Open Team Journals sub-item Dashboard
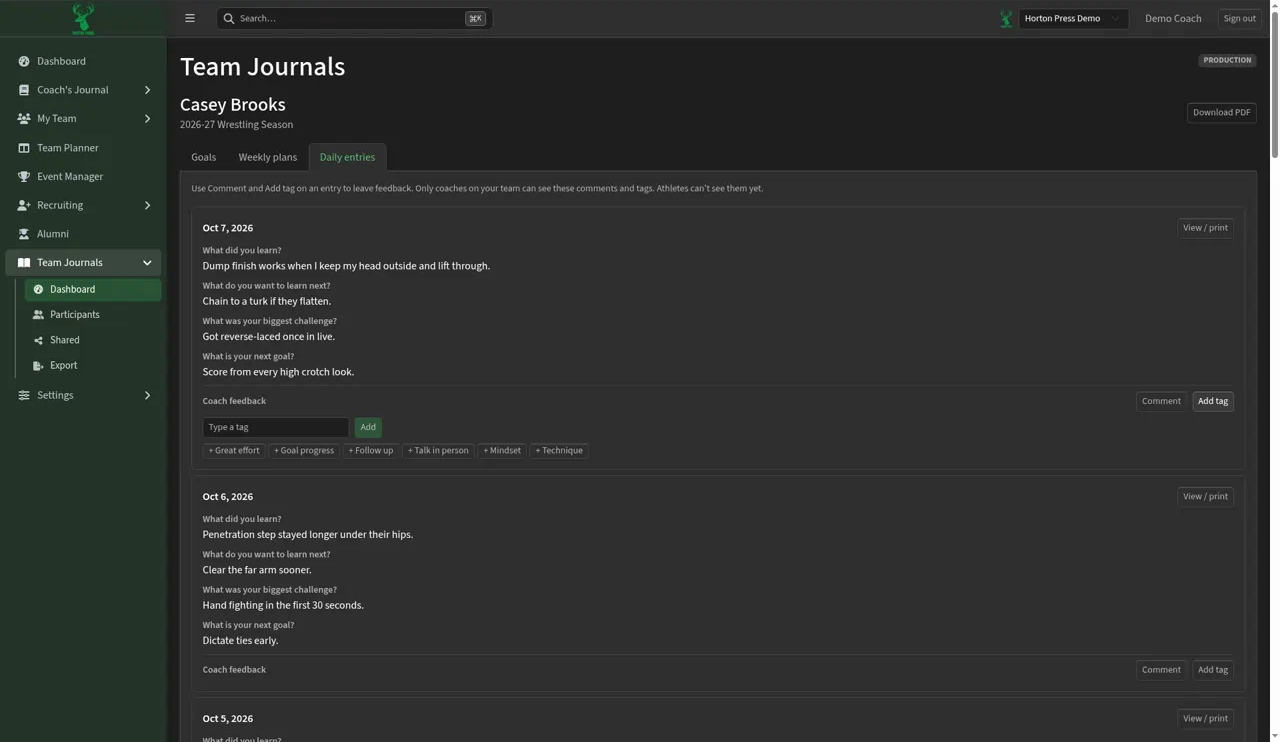The height and width of the screenshot is (742, 1280). [x=93, y=290]
